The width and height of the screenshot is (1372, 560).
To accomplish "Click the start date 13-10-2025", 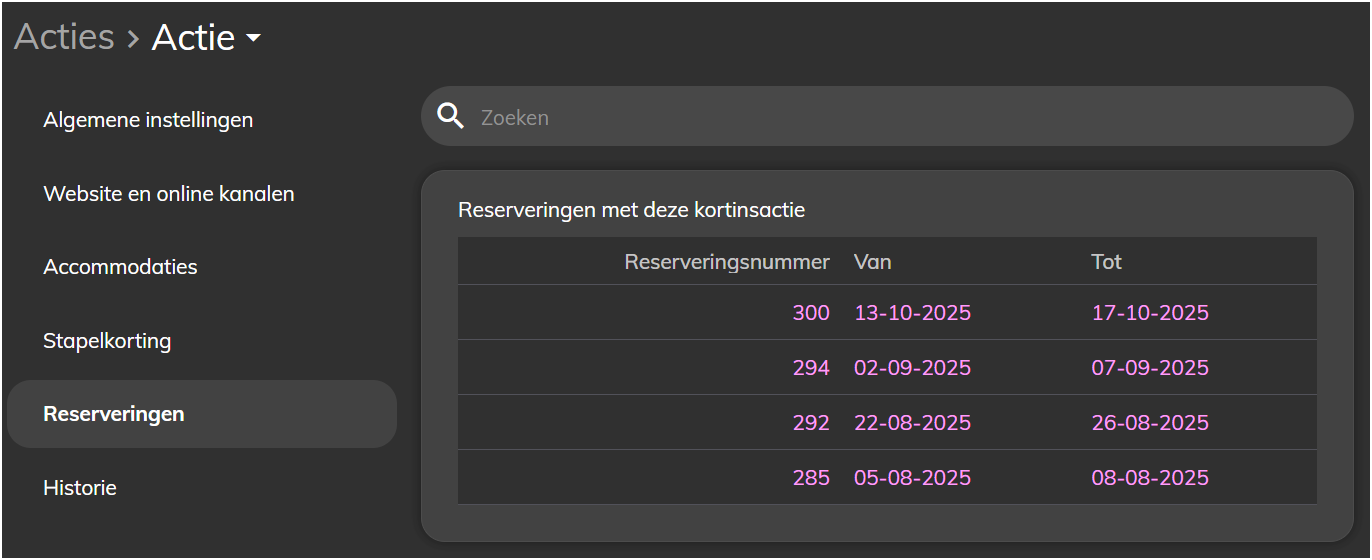I will click(912, 313).
